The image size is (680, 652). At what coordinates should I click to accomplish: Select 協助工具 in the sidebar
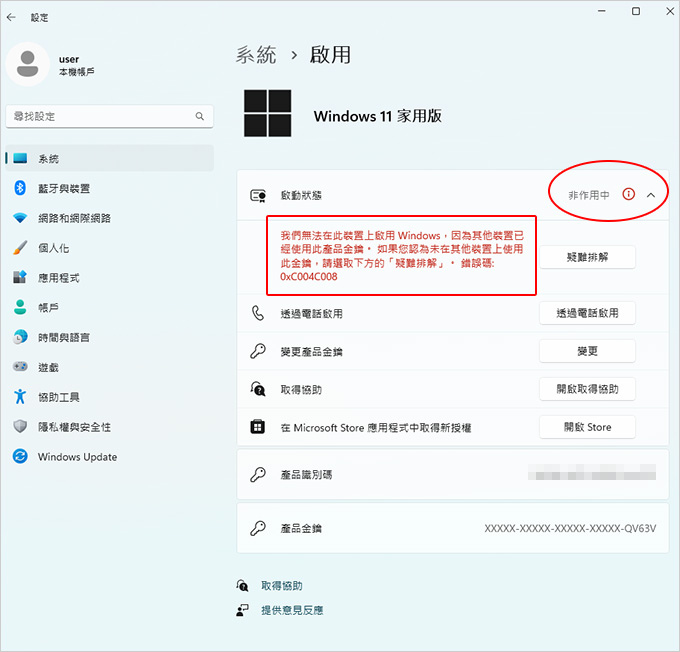59,397
